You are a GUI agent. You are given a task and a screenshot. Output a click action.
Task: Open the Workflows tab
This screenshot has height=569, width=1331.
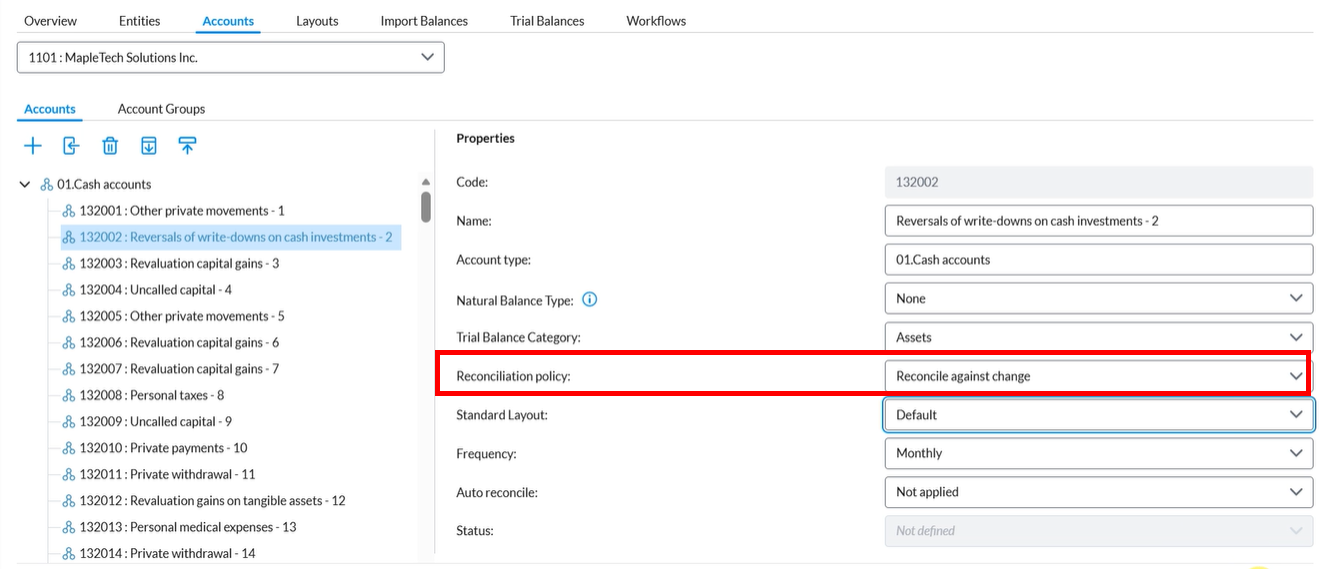pyautogui.click(x=656, y=21)
